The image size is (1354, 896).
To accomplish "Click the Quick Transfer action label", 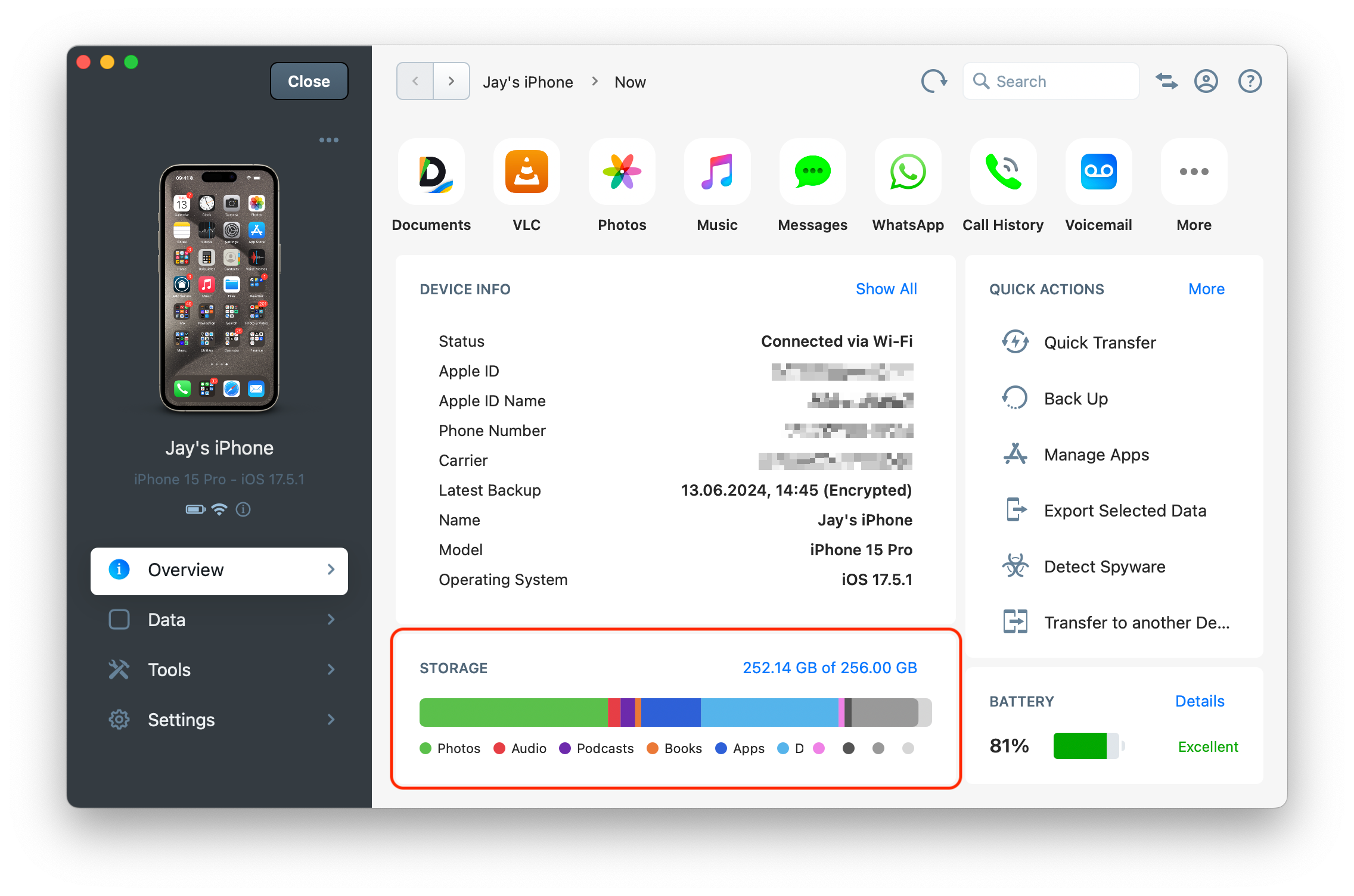I will coord(1100,343).
